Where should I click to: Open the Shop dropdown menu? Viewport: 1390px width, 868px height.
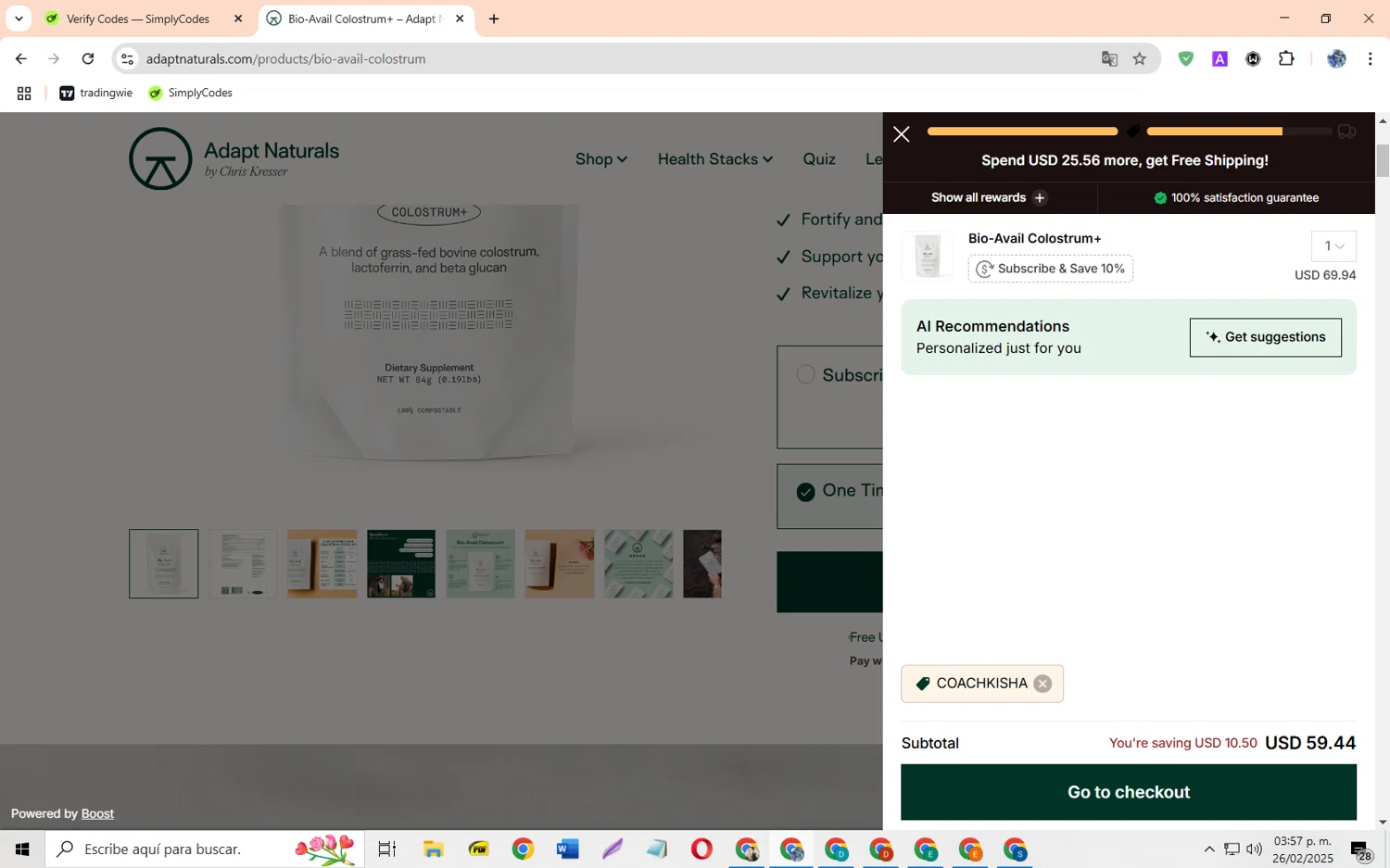[x=600, y=159]
